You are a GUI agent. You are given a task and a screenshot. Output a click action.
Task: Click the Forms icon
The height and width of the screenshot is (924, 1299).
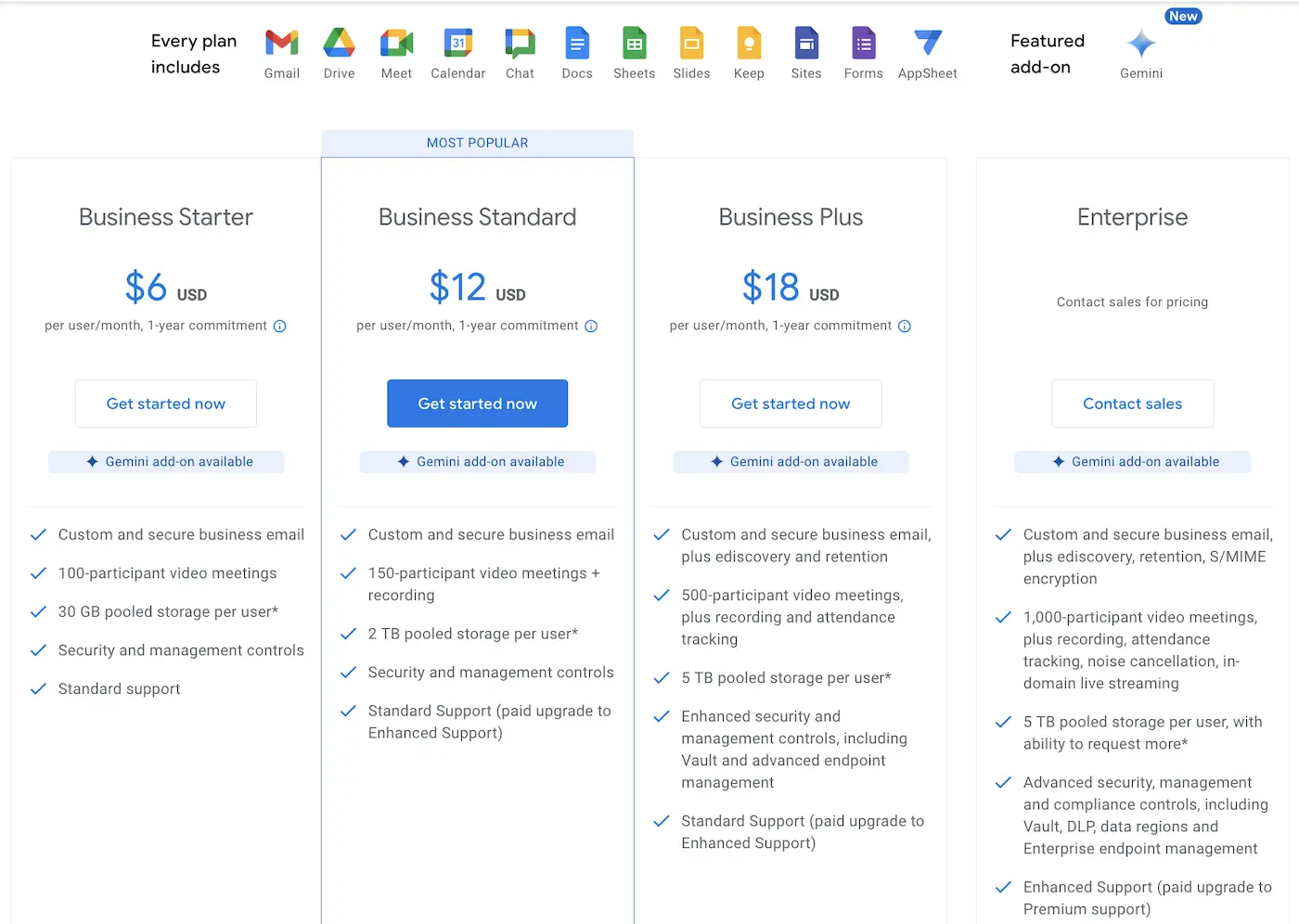tap(863, 45)
